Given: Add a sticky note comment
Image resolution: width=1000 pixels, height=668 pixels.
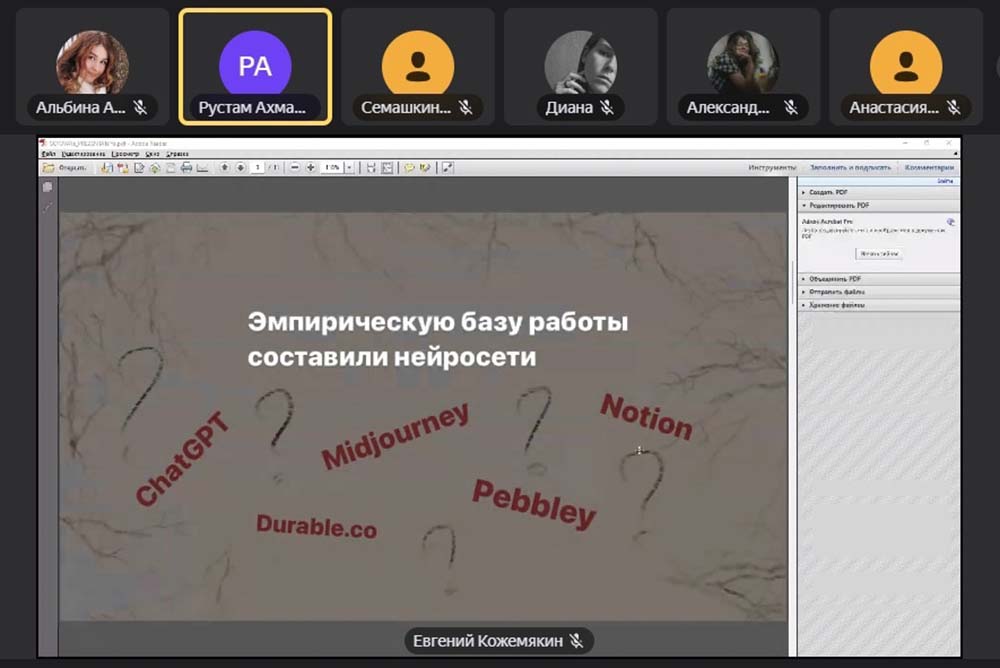Looking at the screenshot, I should [x=409, y=168].
